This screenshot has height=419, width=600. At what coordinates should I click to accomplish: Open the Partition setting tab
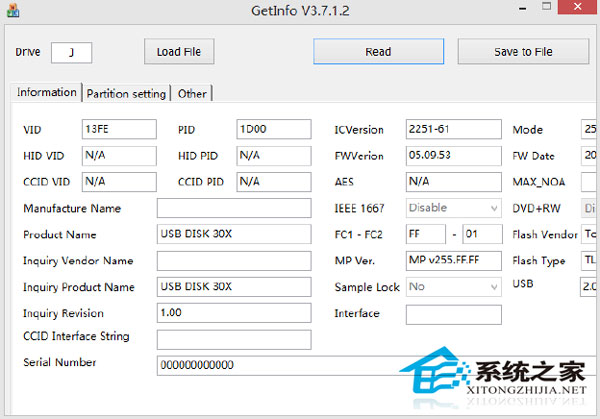click(x=126, y=93)
